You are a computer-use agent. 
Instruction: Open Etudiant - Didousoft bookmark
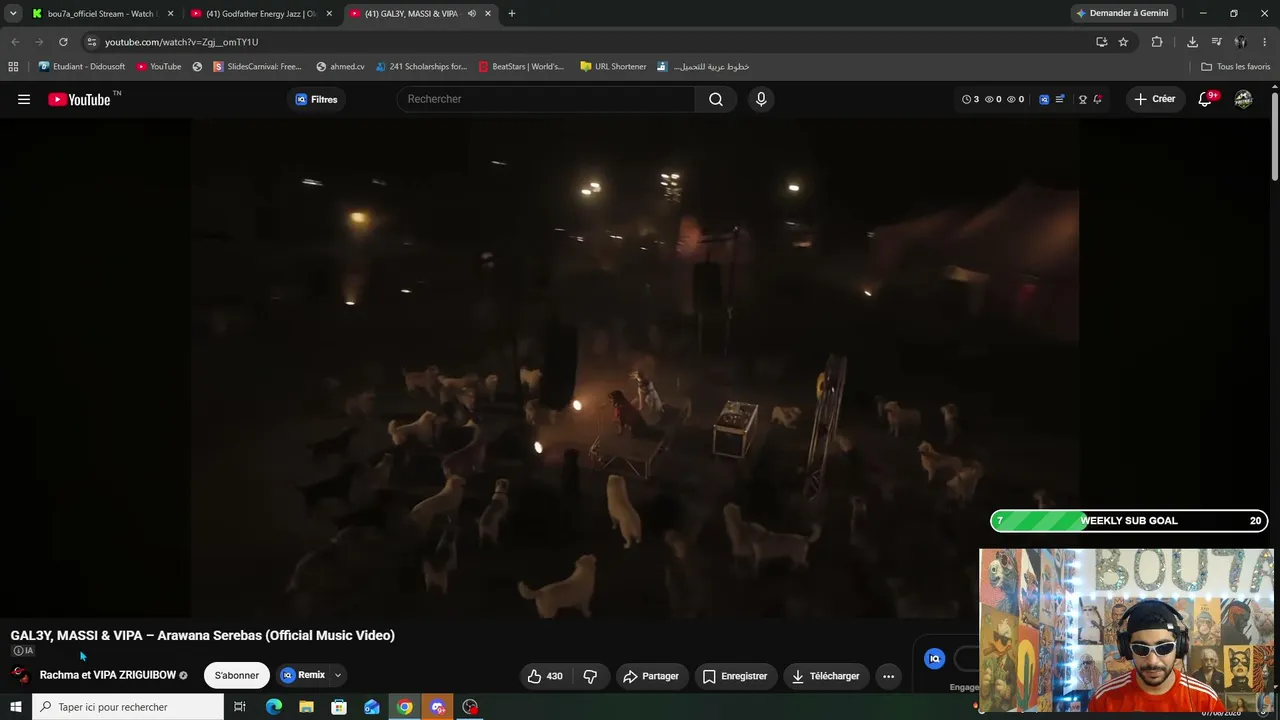coord(81,67)
